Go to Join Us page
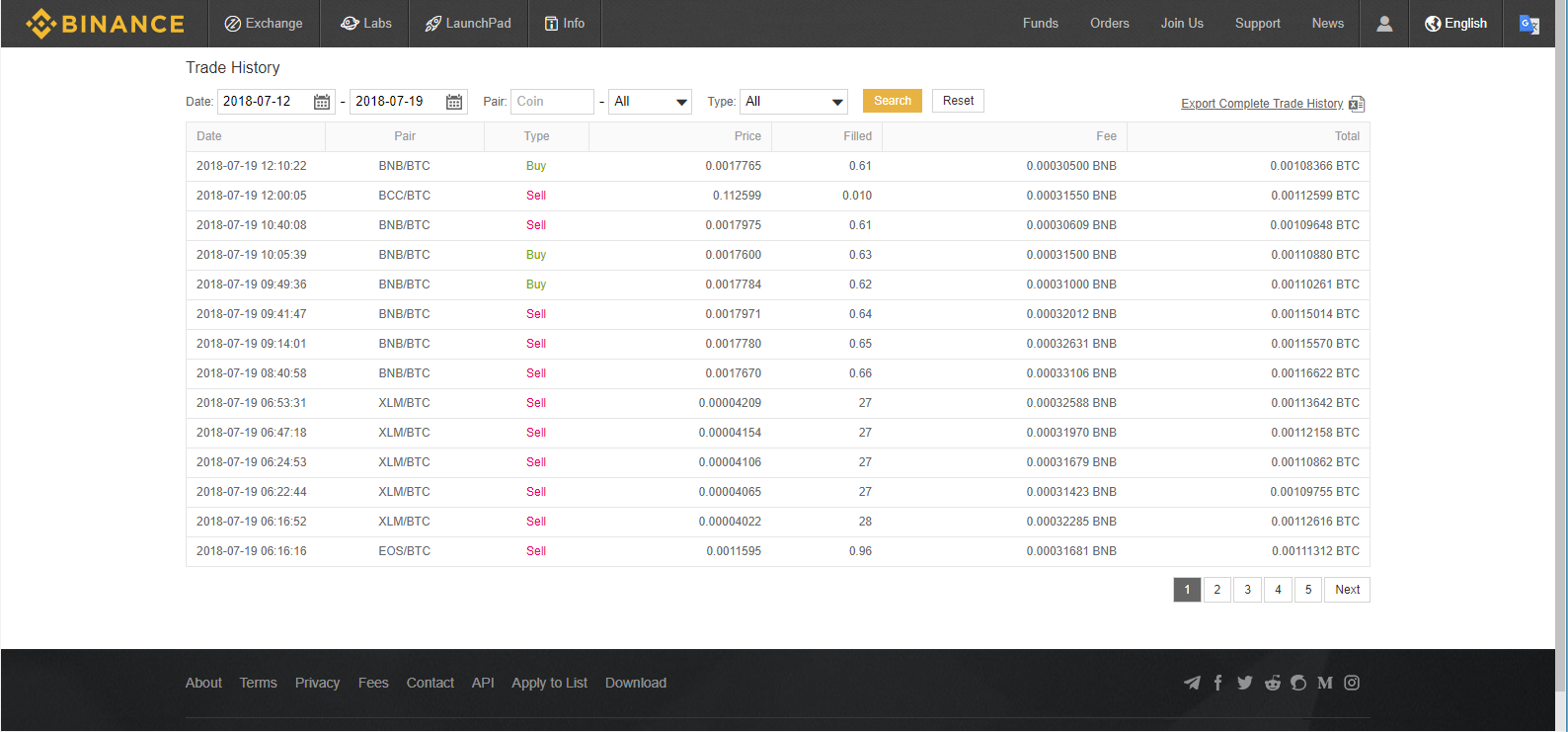This screenshot has height=732, width=1568. 1182,24
